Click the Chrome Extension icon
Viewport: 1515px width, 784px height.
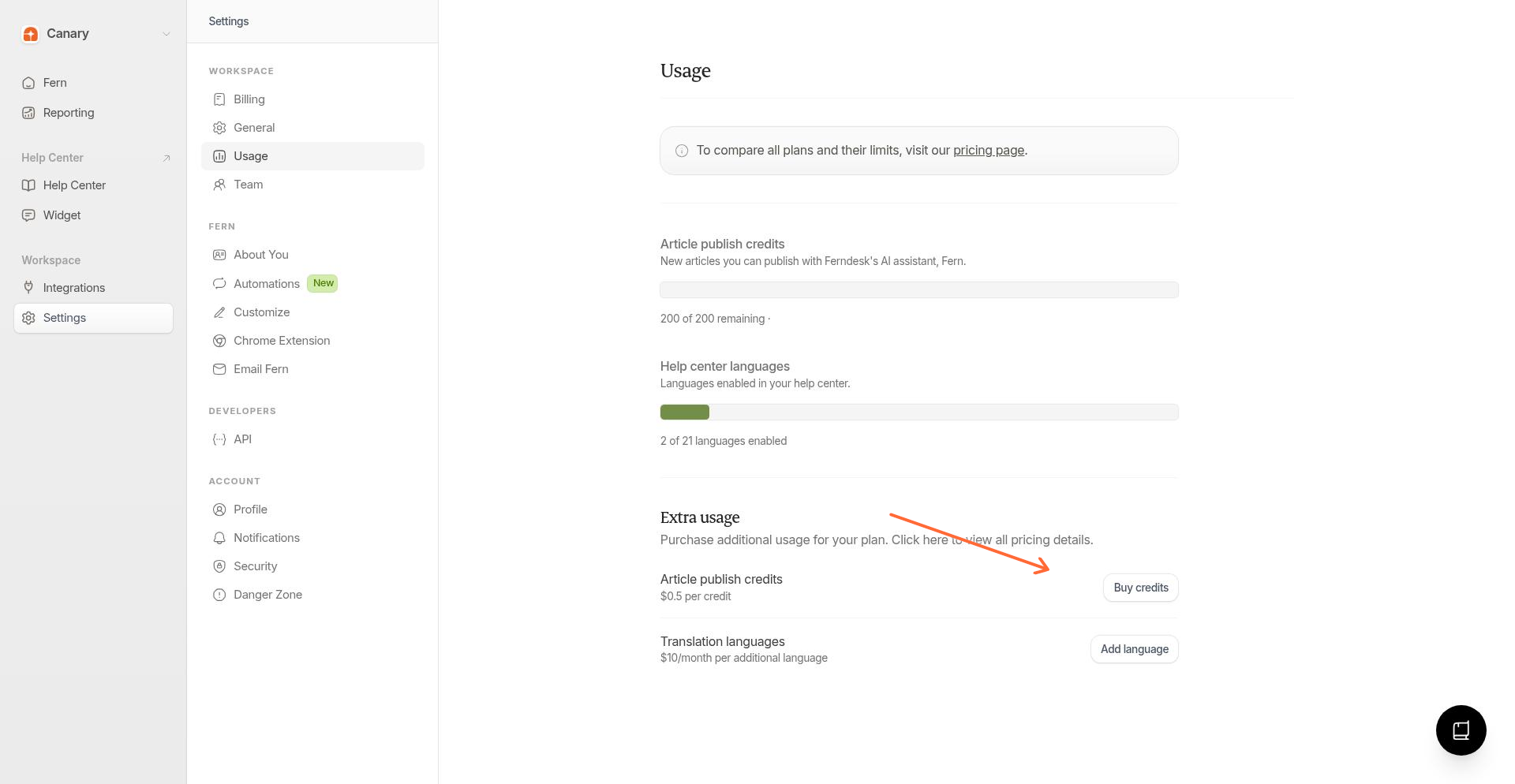pos(219,340)
